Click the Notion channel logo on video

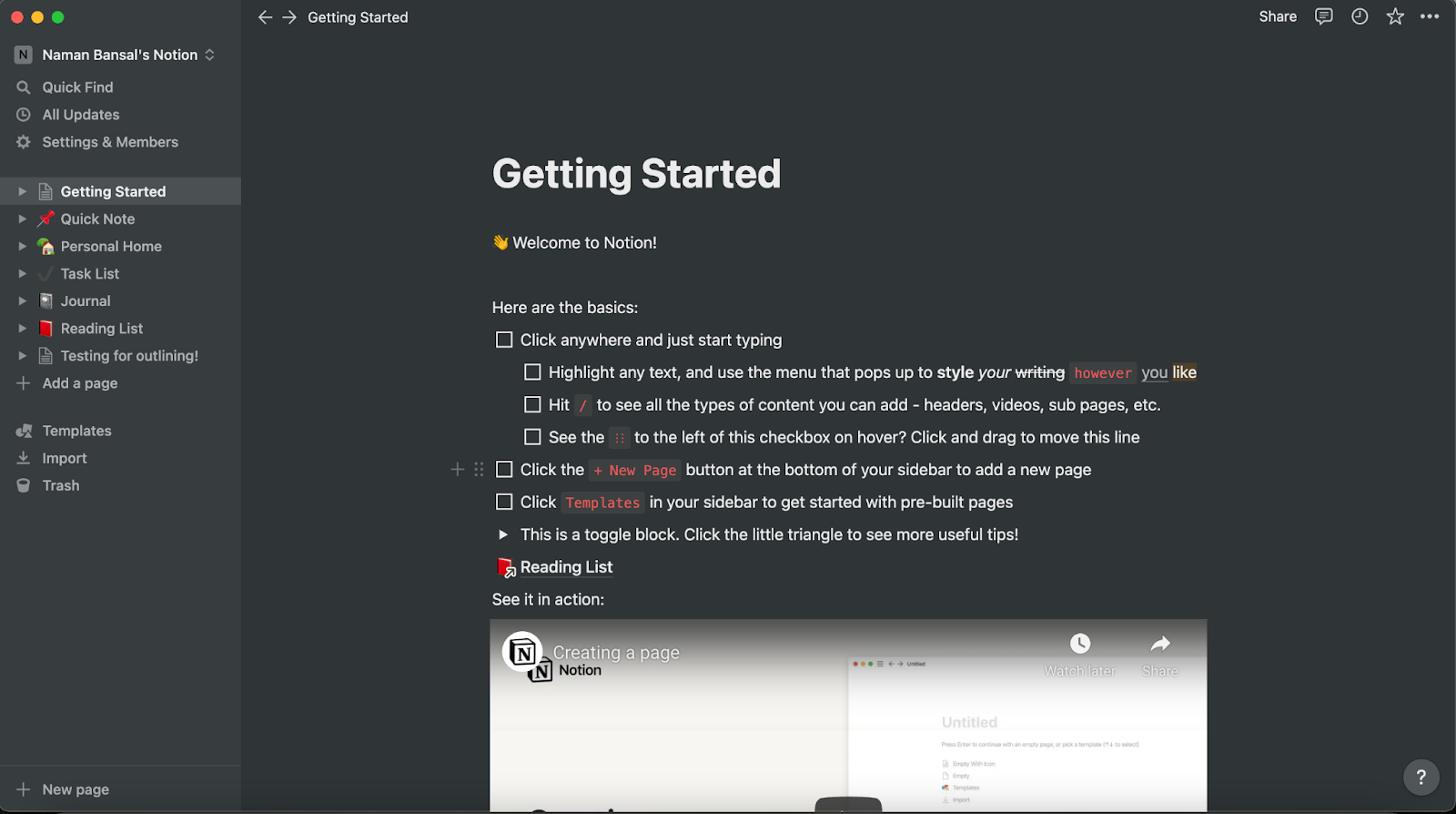click(x=523, y=653)
